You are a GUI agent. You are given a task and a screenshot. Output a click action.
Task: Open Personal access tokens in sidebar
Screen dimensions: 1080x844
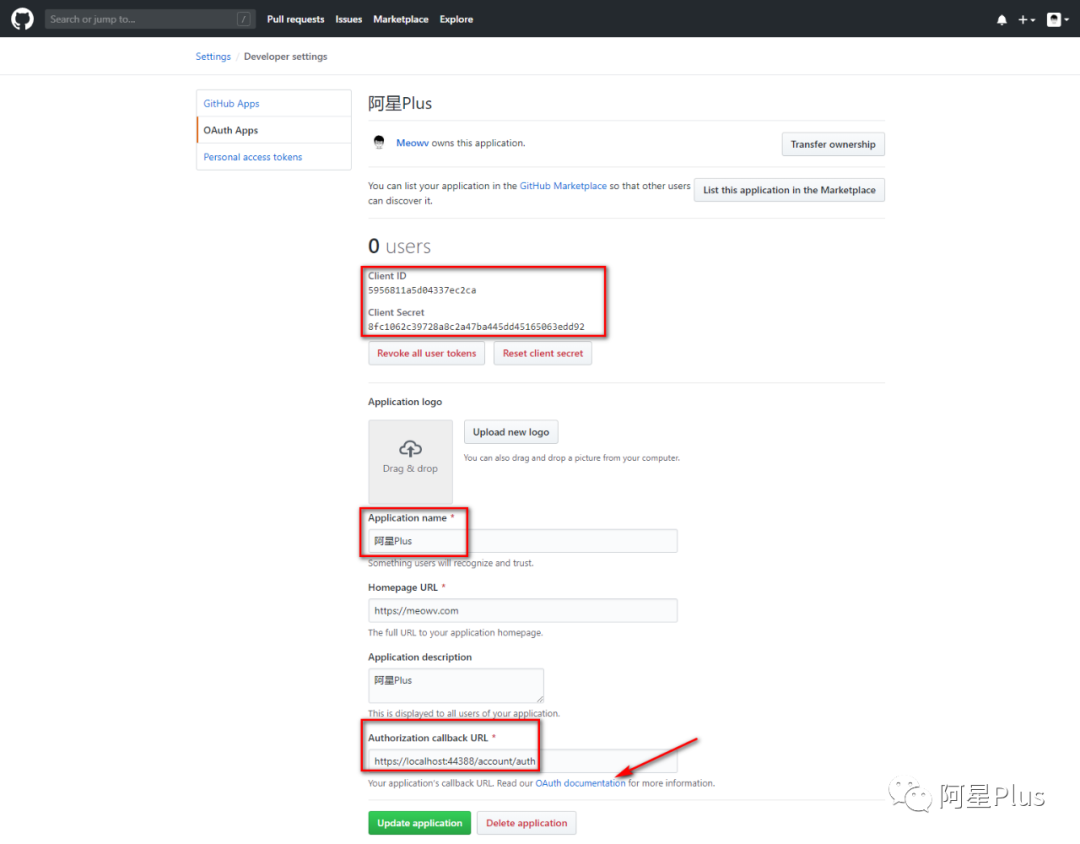click(273, 157)
